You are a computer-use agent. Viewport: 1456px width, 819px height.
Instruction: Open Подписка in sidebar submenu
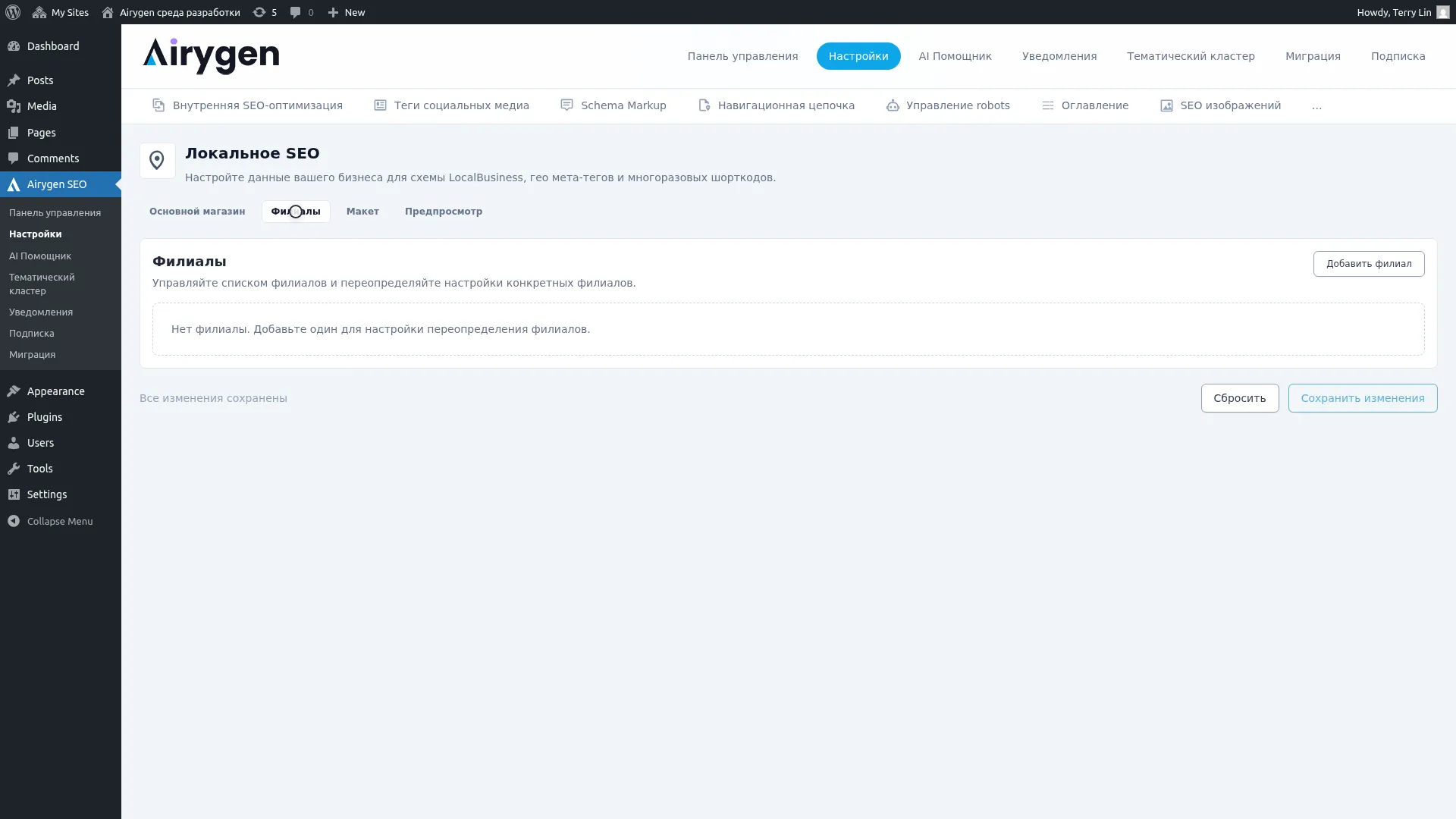pyautogui.click(x=31, y=334)
